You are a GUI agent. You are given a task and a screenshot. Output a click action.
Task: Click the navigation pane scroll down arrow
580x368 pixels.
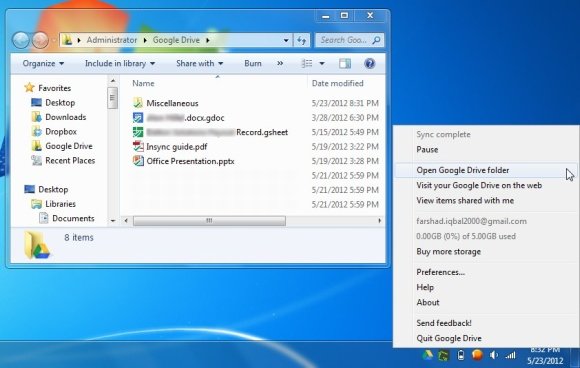tap(113, 221)
